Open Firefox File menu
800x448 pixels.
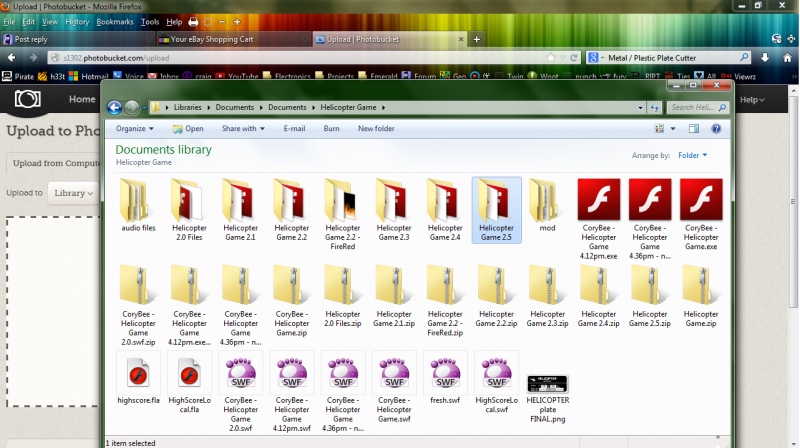(9, 22)
